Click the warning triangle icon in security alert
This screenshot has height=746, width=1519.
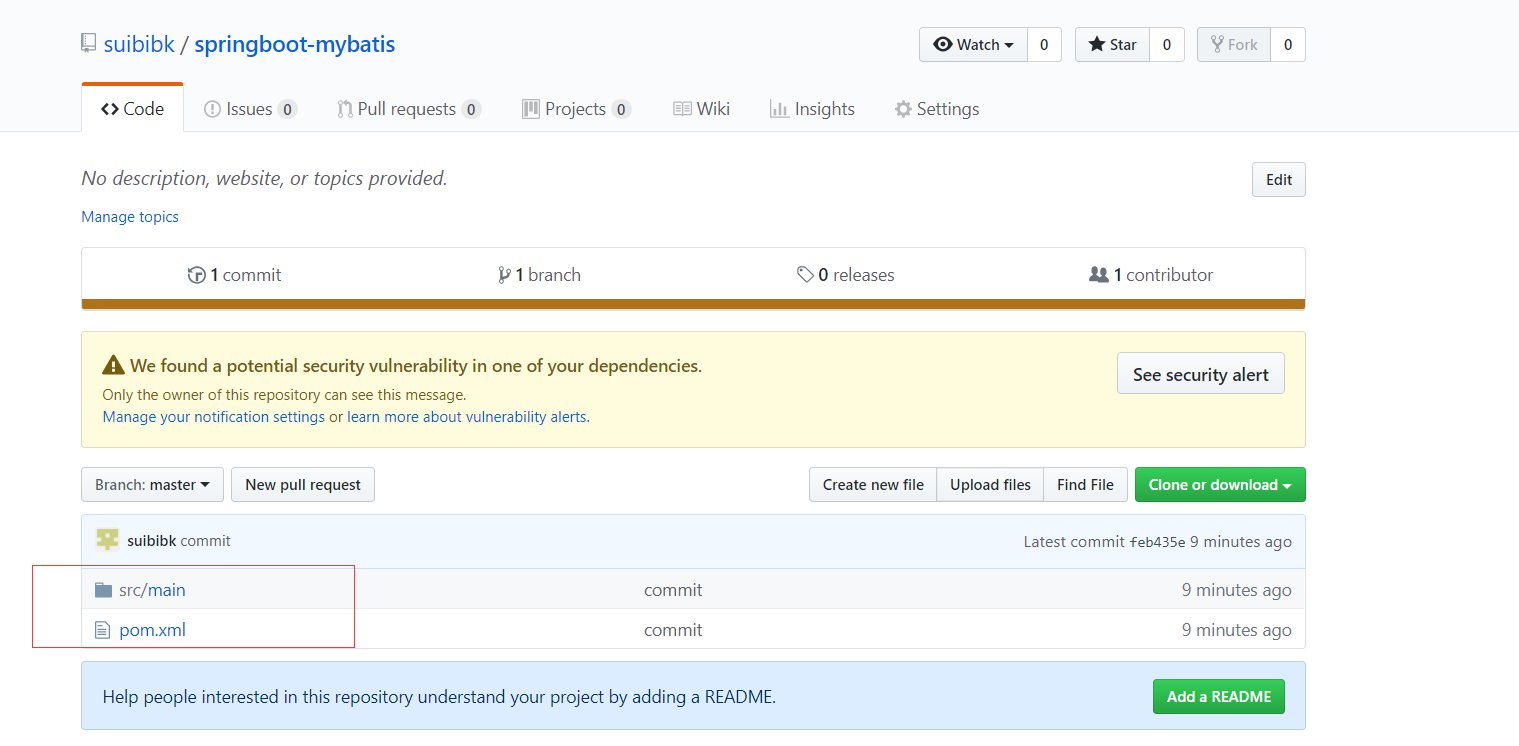113,366
